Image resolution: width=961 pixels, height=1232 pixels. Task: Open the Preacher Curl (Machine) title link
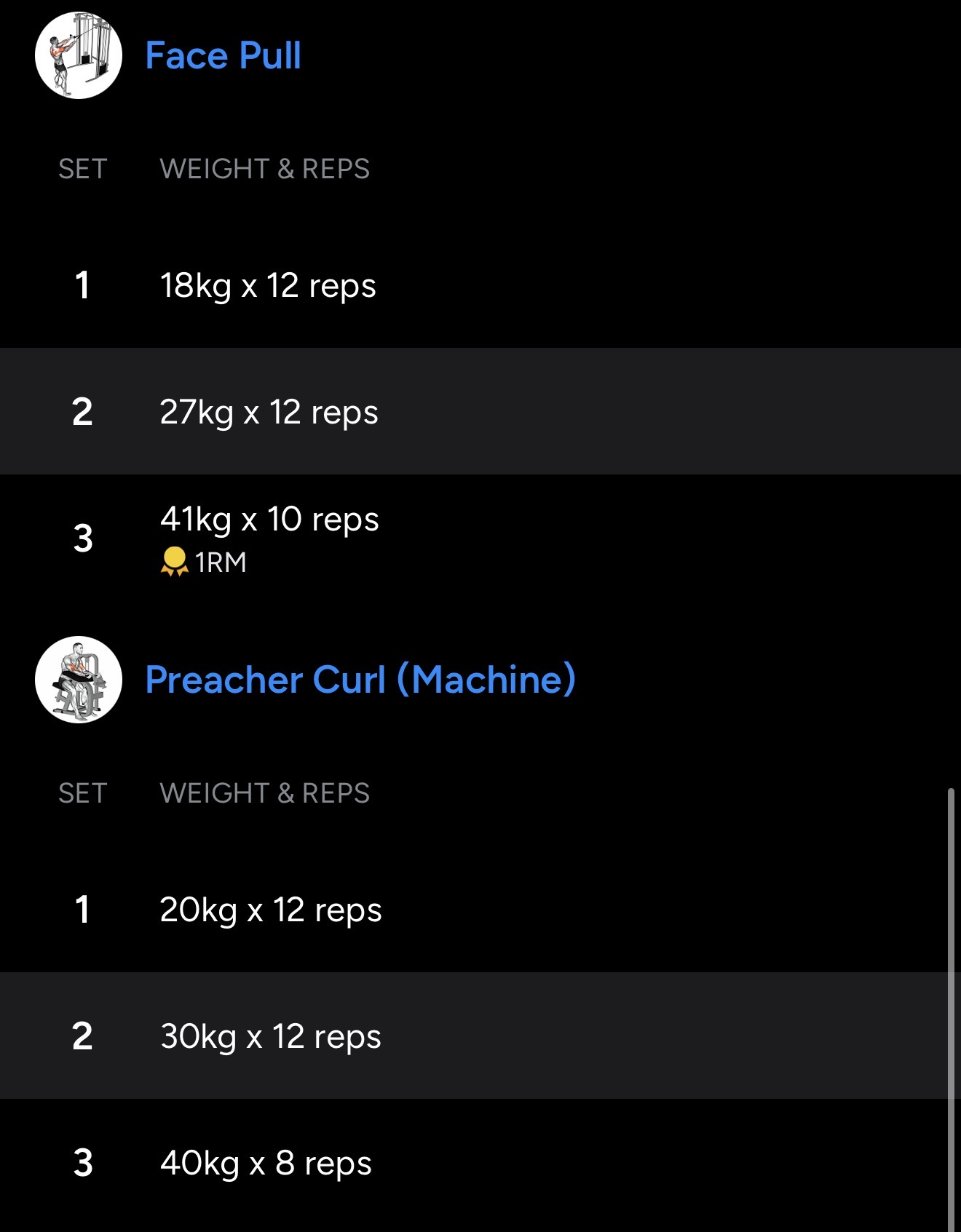point(360,680)
